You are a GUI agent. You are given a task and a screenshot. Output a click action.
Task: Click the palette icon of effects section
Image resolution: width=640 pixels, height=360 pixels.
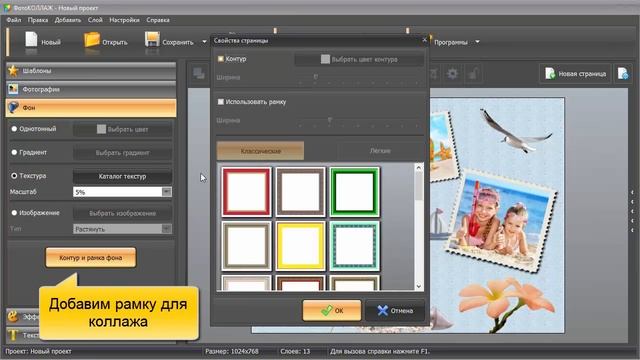pos(13,316)
